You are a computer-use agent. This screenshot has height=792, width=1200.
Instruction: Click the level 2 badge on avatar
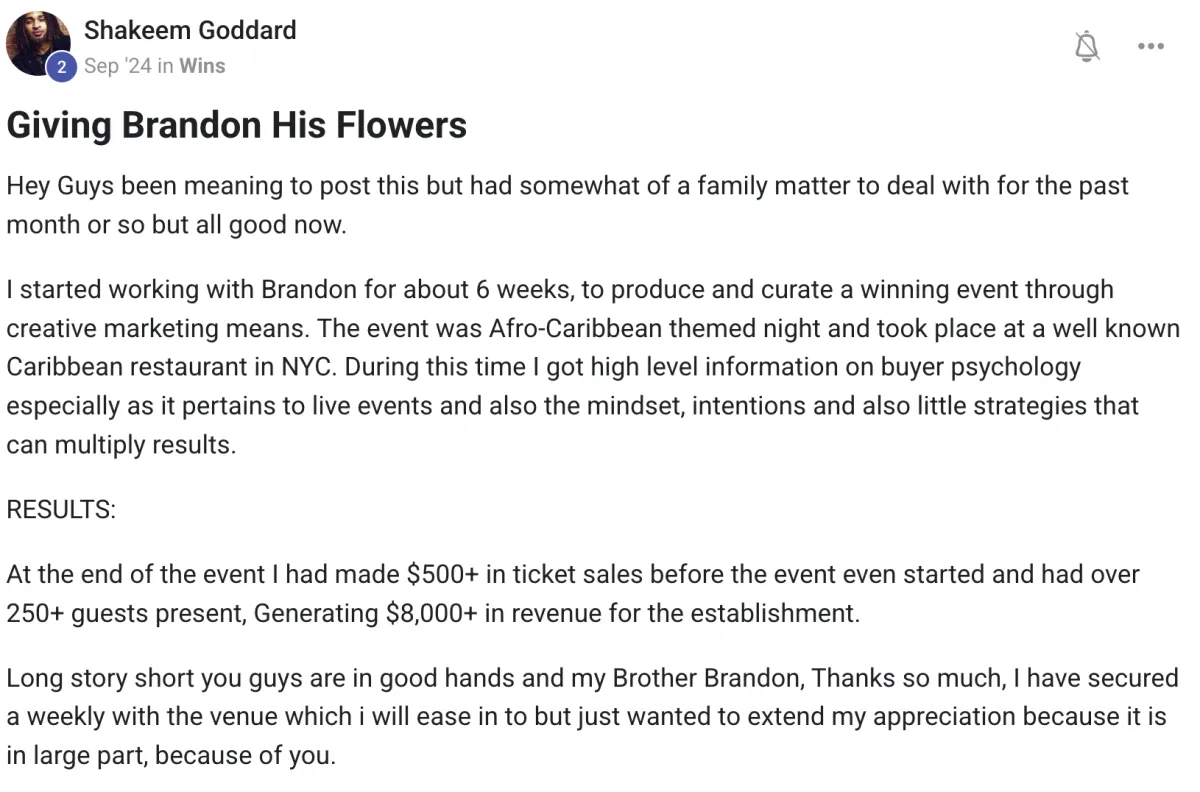(62, 67)
